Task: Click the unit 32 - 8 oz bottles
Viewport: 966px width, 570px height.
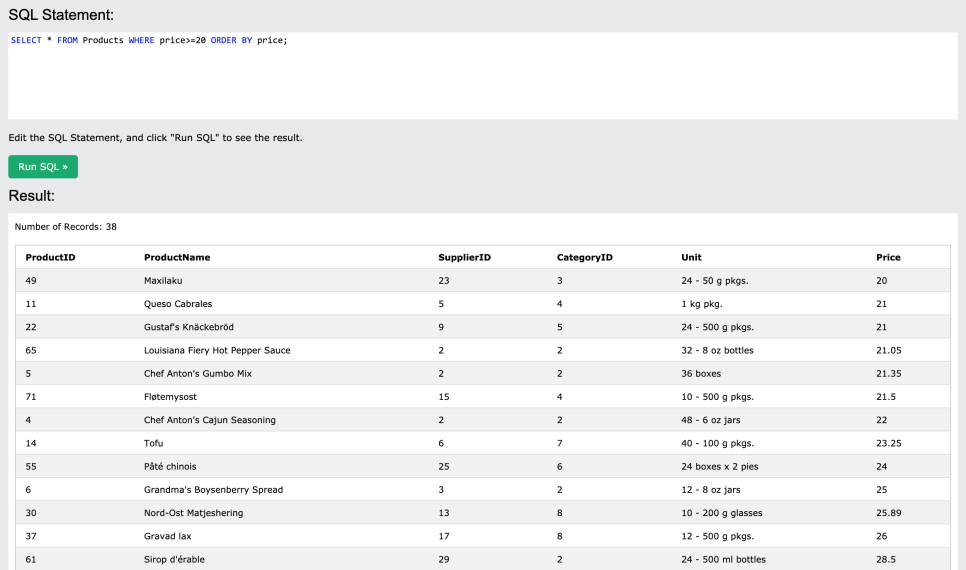Action: tap(717, 350)
